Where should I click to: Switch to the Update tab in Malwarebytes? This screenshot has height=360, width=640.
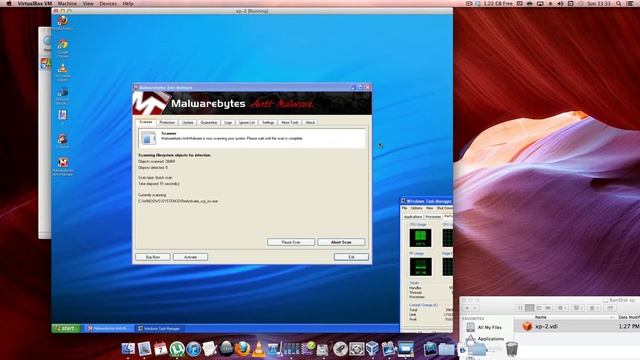188,122
